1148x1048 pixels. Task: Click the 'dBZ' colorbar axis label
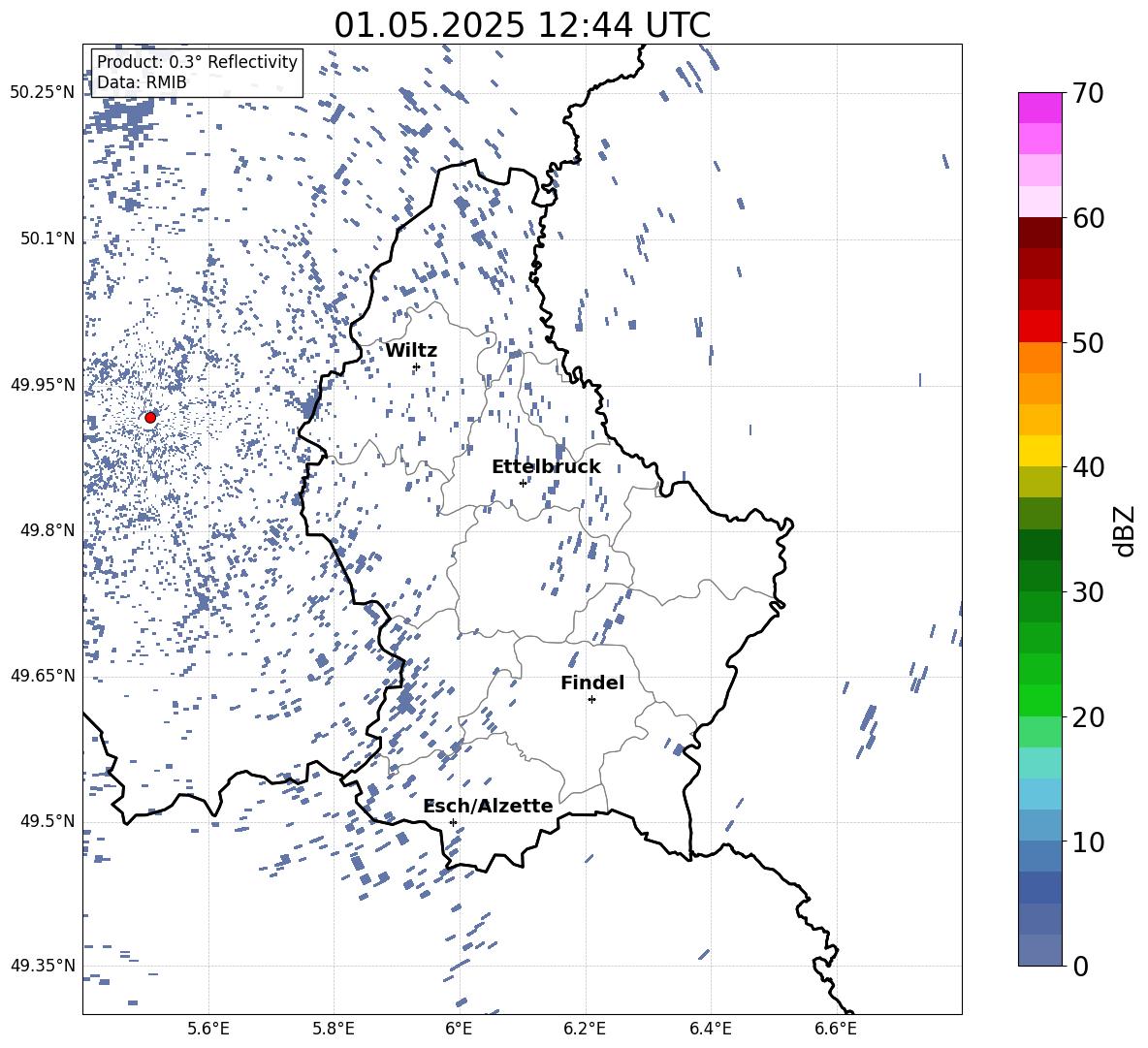1126,530
